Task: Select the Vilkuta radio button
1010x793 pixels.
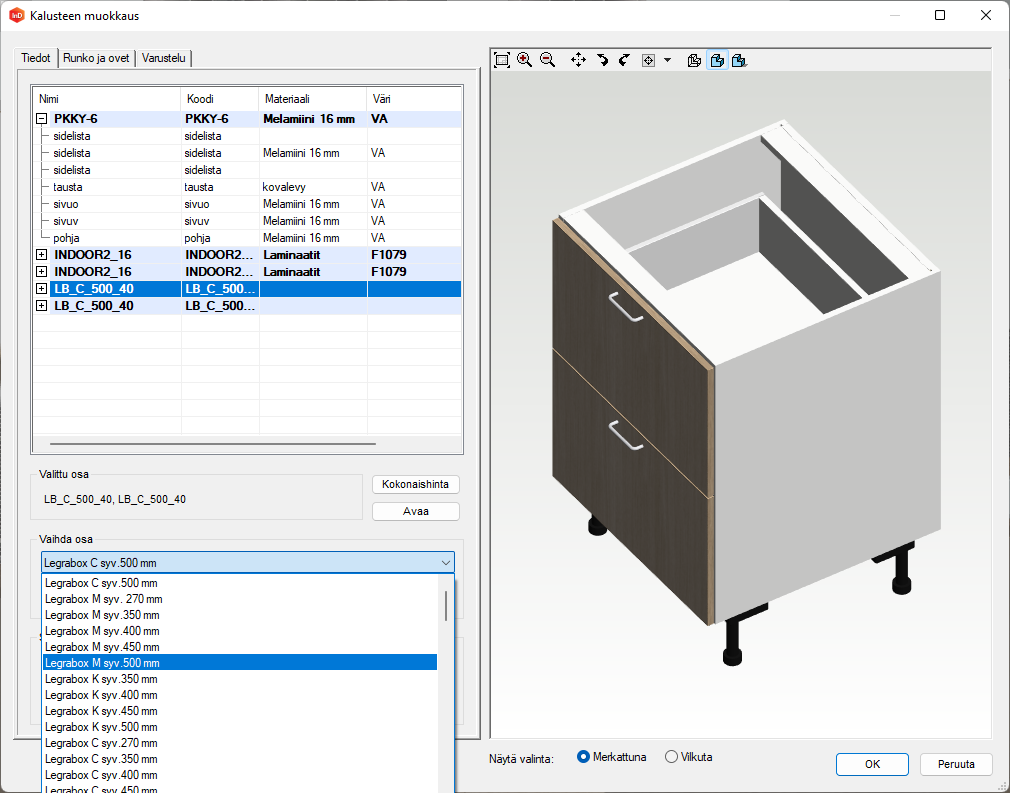Action: 671,757
